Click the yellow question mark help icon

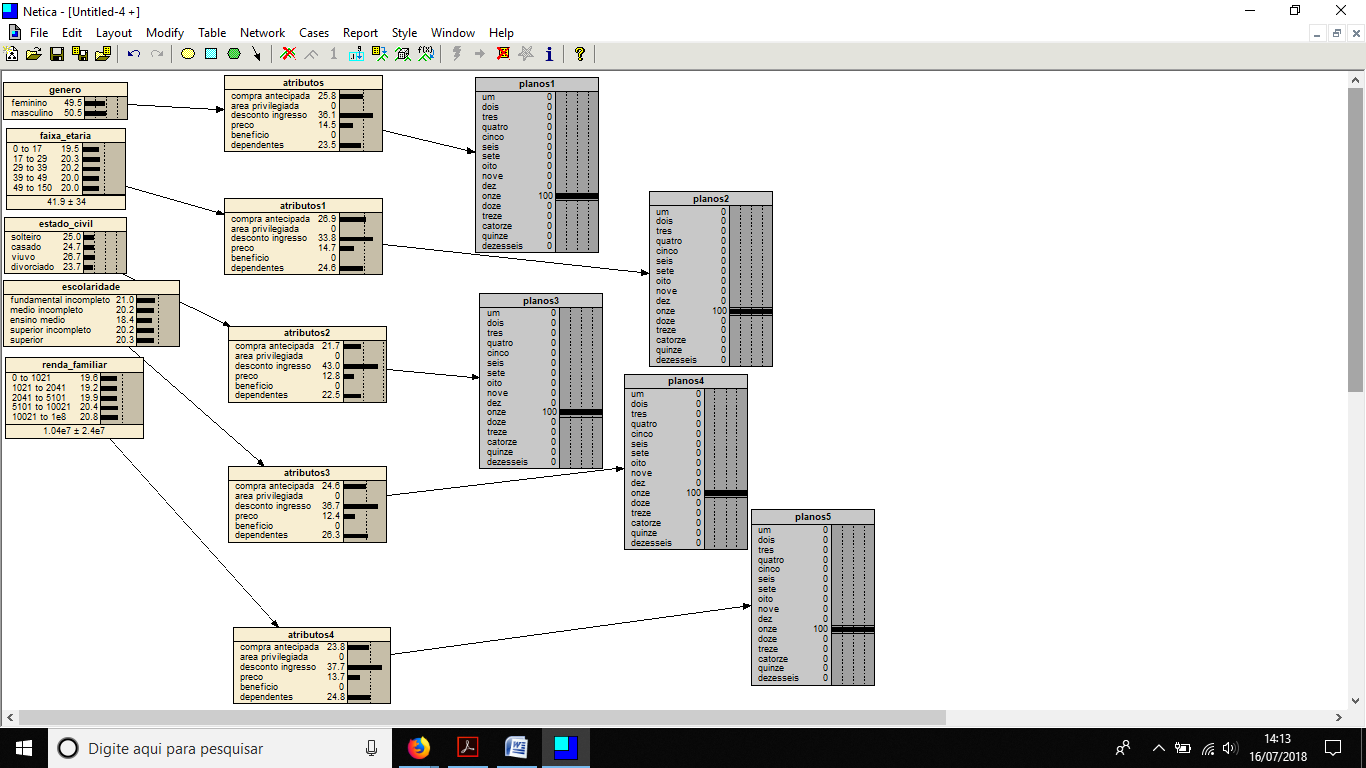(579, 54)
